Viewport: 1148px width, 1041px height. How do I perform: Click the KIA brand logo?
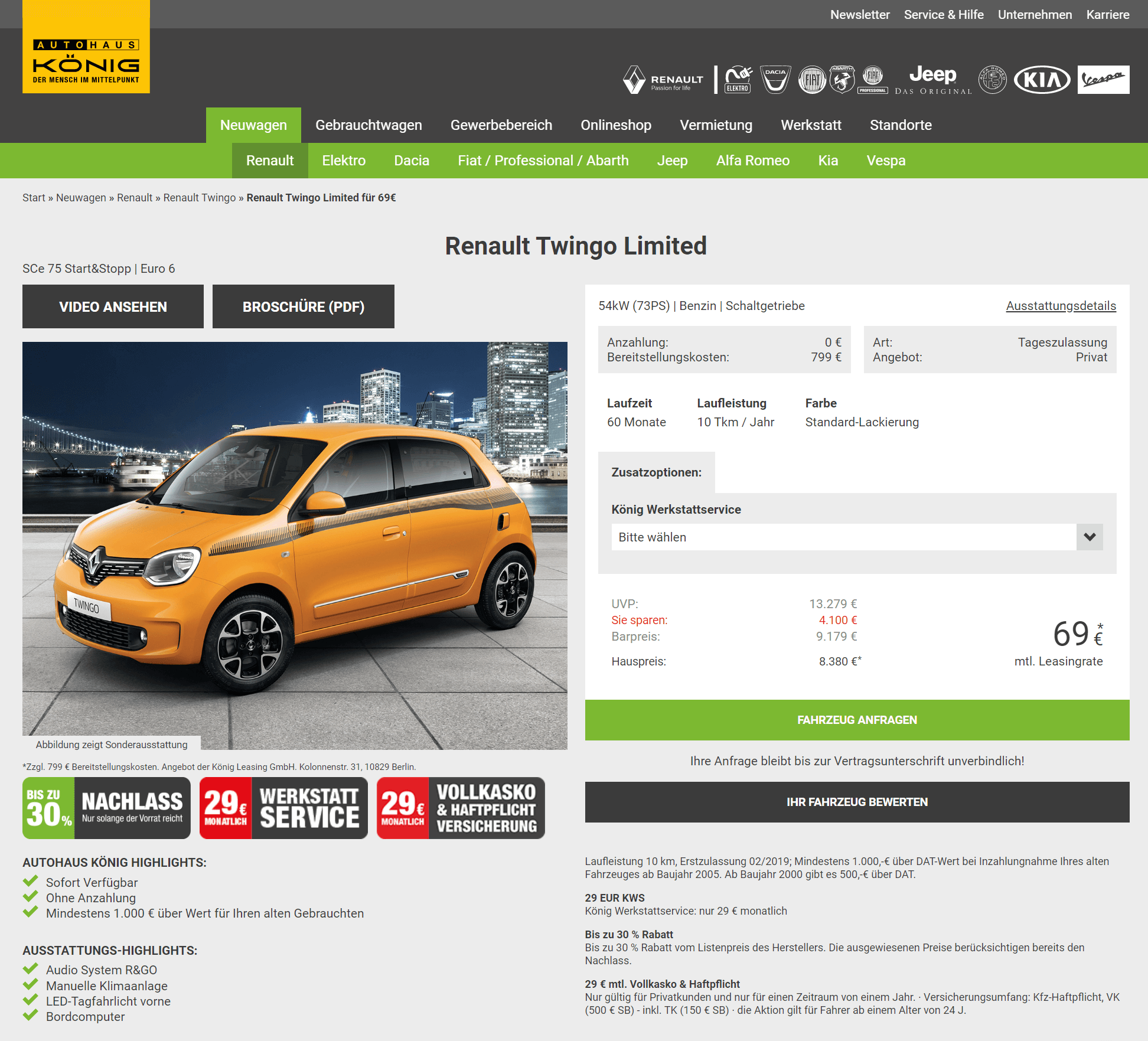point(1042,80)
